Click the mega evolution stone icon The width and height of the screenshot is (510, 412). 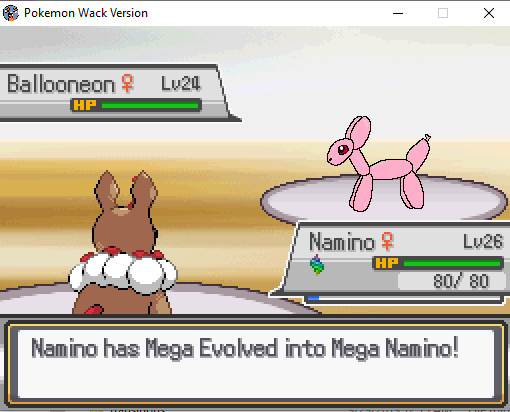317,265
